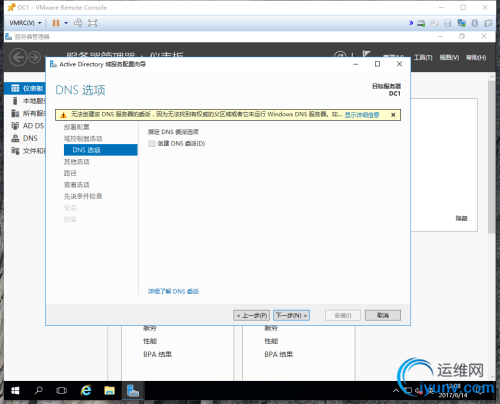Show hidden system tray icons
This screenshot has height=404, width=500.
[x=396, y=390]
